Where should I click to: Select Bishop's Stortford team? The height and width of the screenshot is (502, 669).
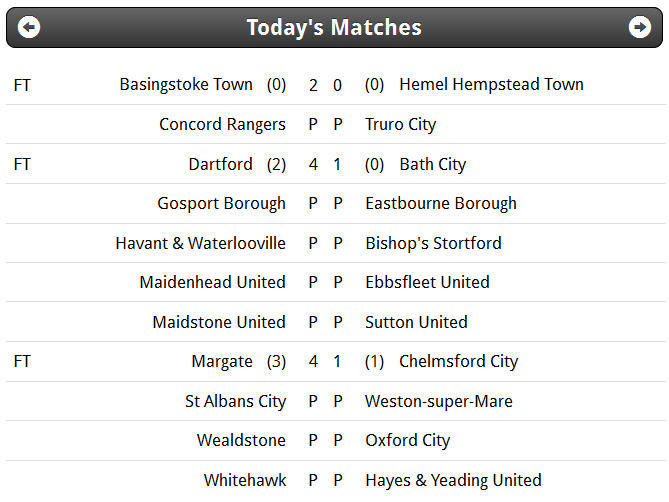(x=433, y=243)
